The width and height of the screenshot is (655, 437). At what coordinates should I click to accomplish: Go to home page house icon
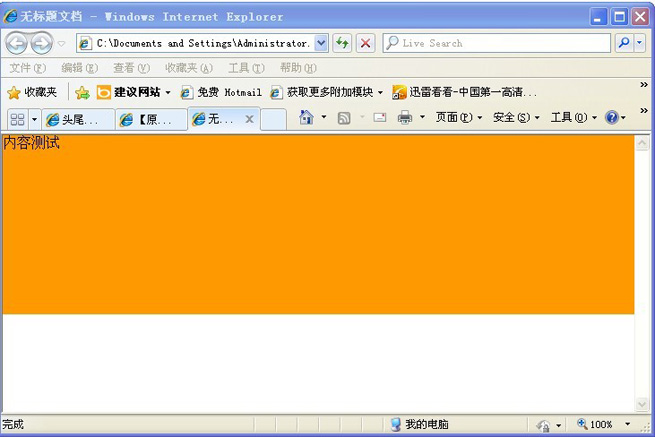tap(306, 117)
